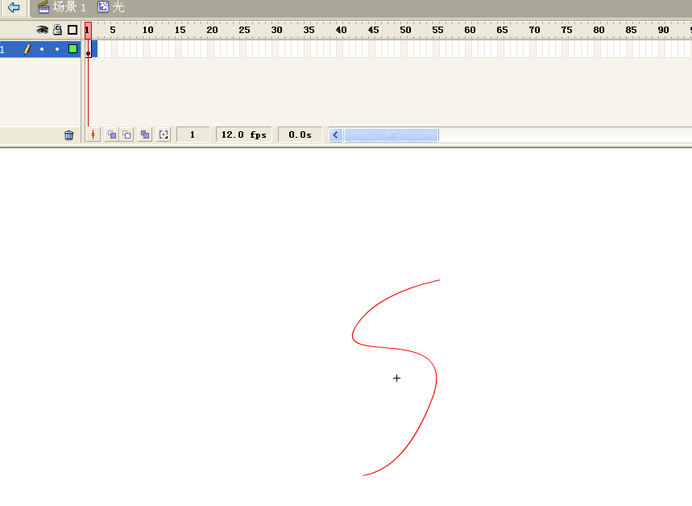Click the timeline scroll left arrow

pyautogui.click(x=335, y=135)
